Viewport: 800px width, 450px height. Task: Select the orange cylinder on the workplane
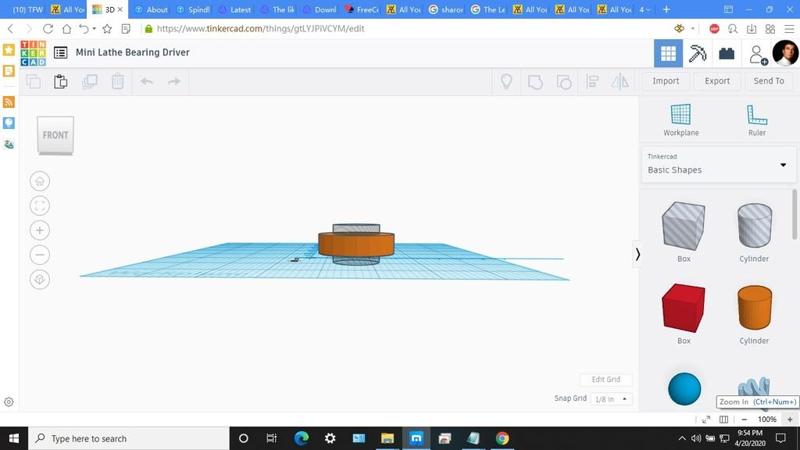(356, 244)
